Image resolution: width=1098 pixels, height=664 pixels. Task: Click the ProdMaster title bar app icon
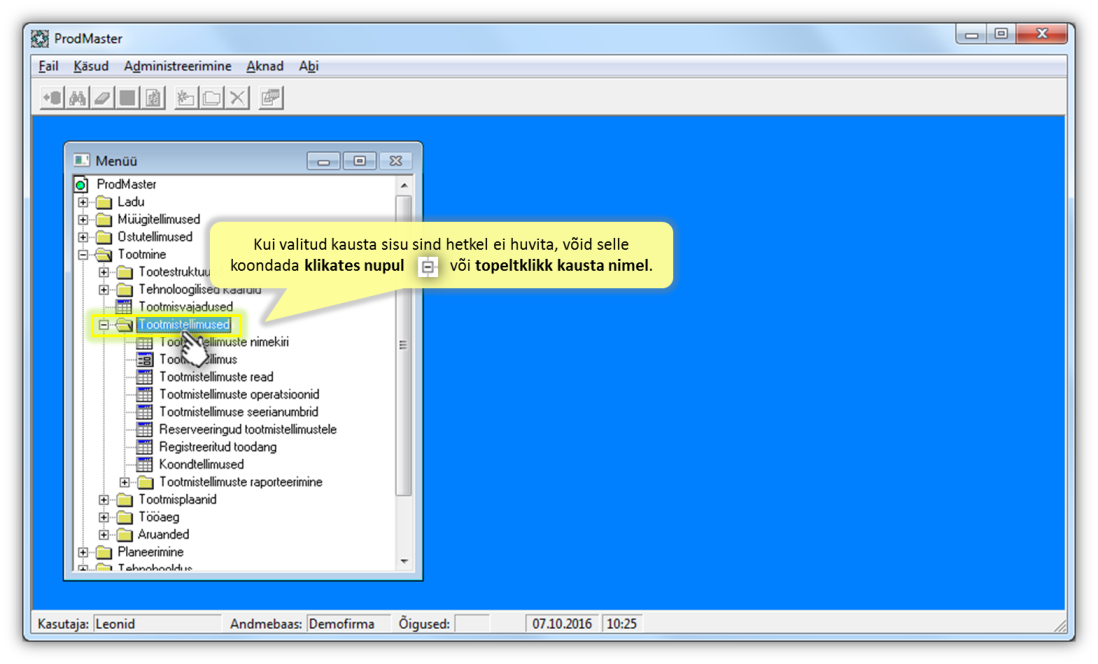(40, 39)
